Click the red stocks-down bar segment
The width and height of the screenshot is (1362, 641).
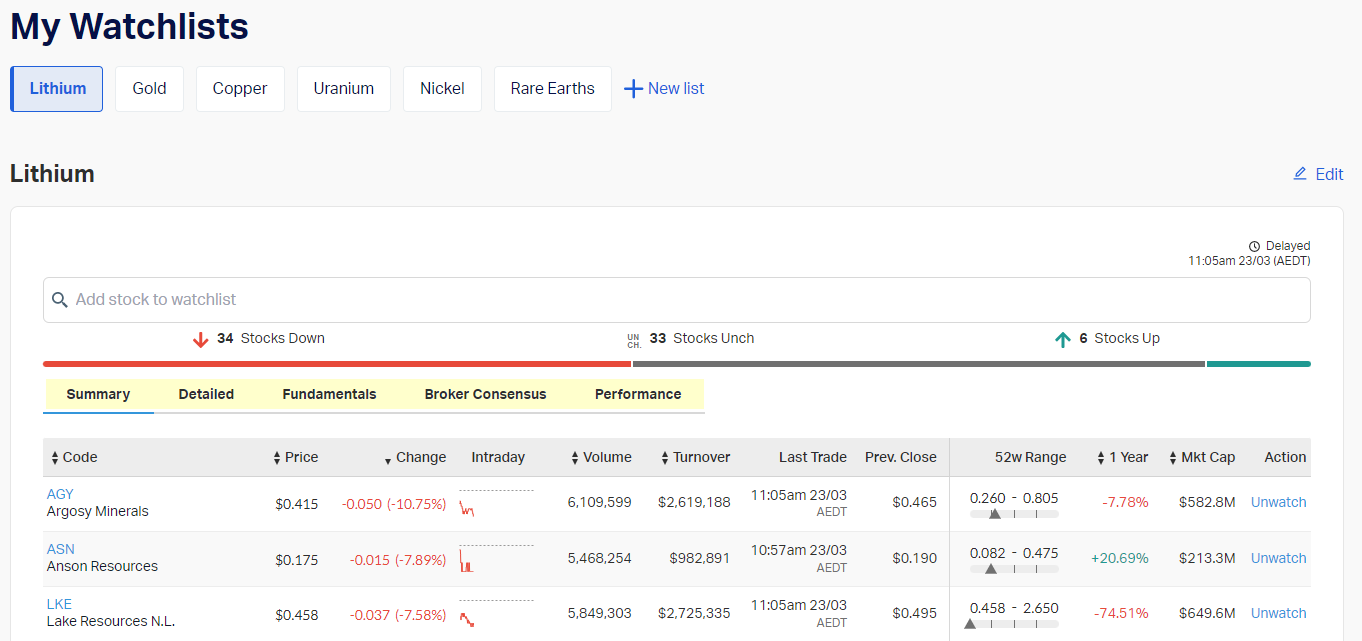(x=337, y=364)
